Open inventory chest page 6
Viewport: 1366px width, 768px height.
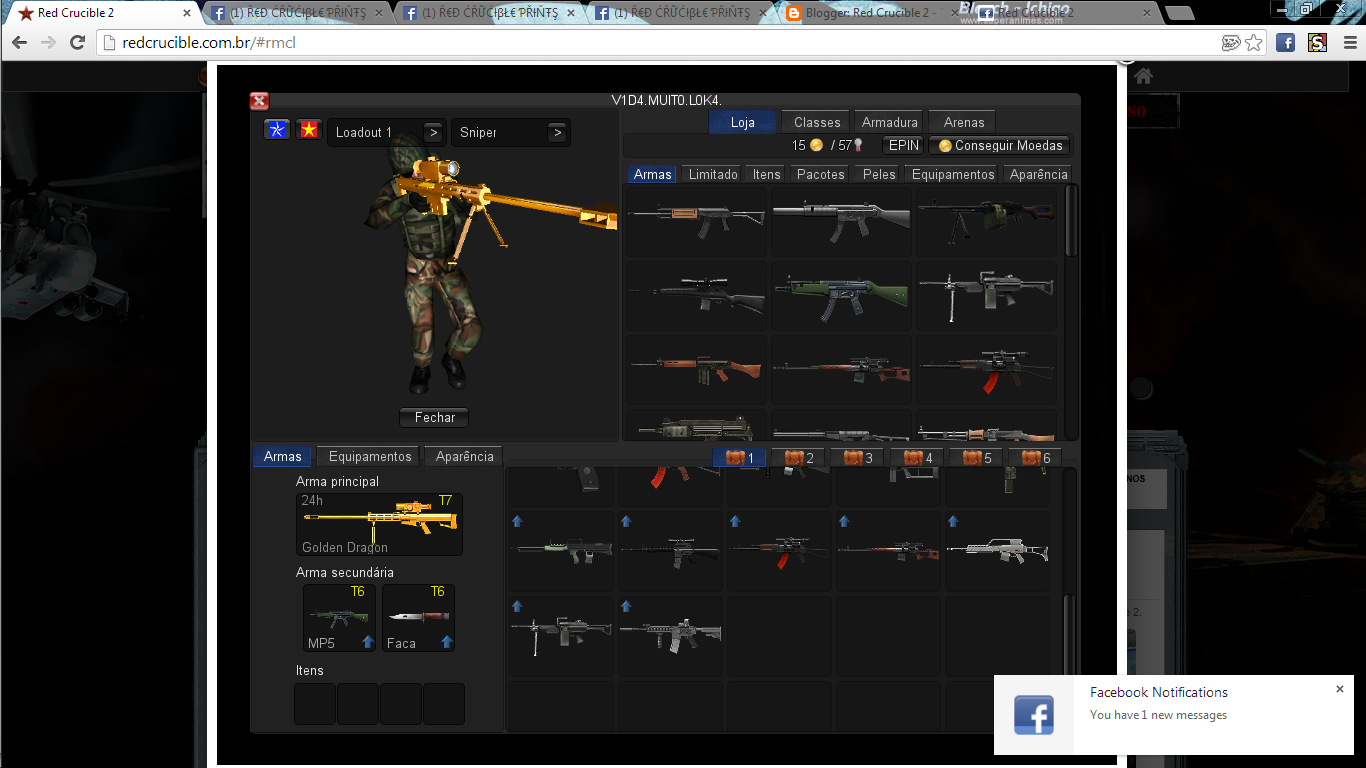click(x=1035, y=458)
